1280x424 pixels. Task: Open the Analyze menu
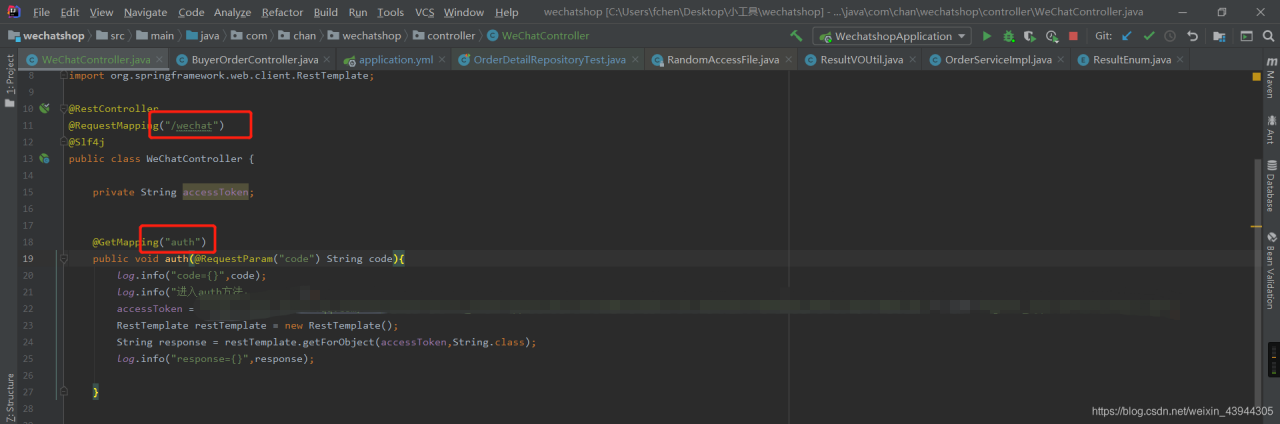click(233, 12)
